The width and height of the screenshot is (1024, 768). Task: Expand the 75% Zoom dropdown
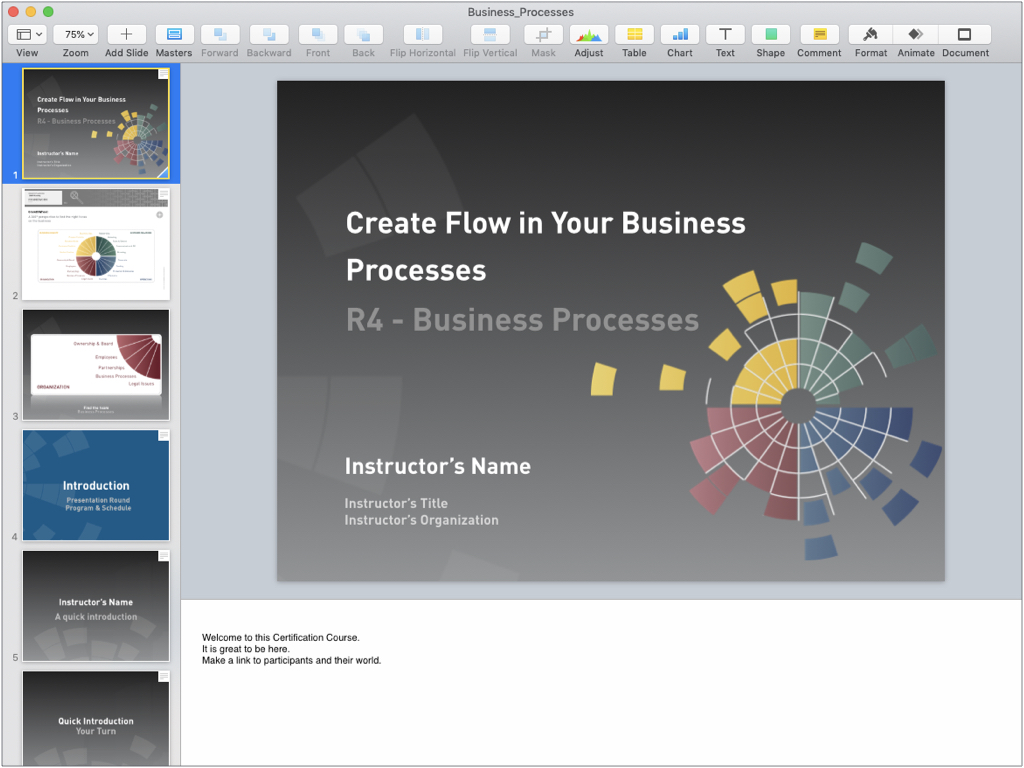point(76,35)
